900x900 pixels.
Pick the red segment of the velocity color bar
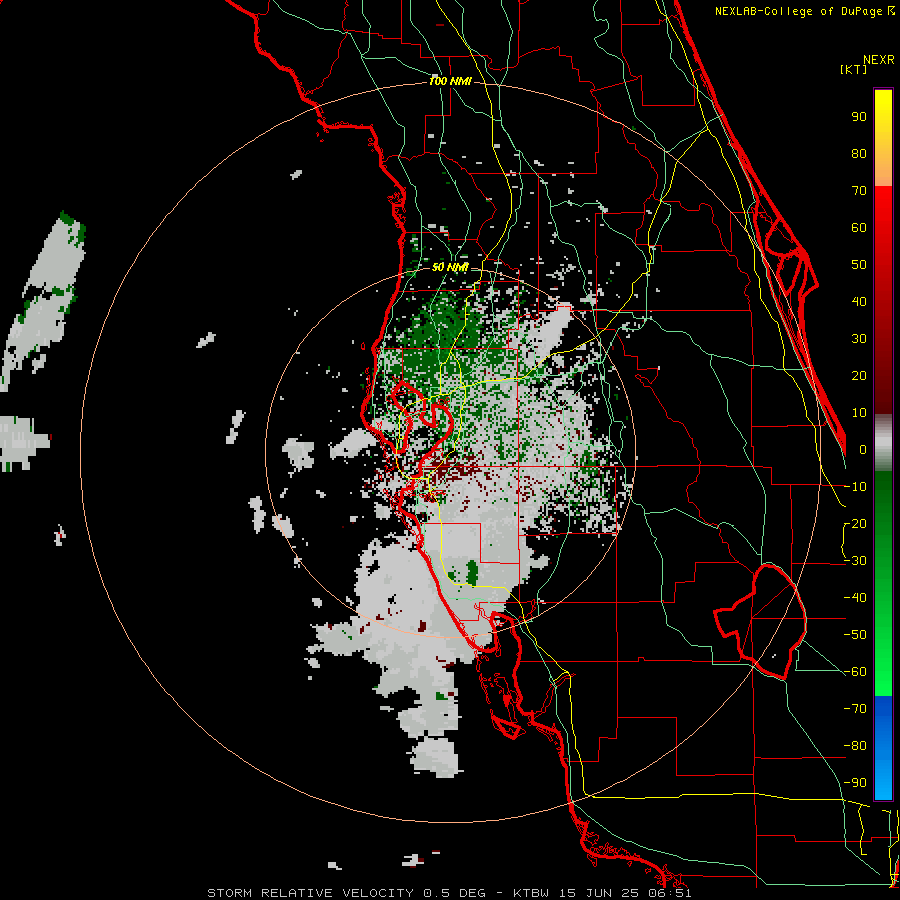coord(883,300)
